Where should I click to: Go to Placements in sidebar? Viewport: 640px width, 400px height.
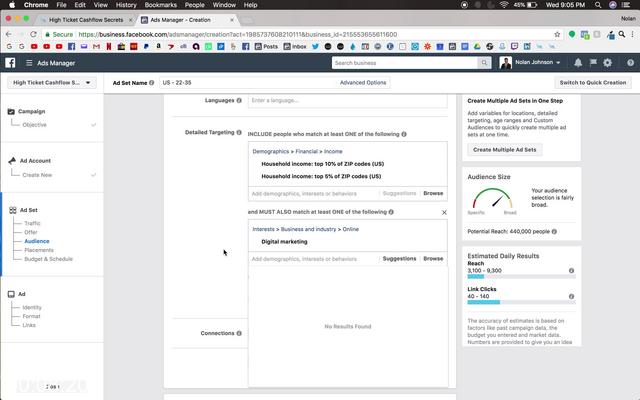tap(39, 250)
